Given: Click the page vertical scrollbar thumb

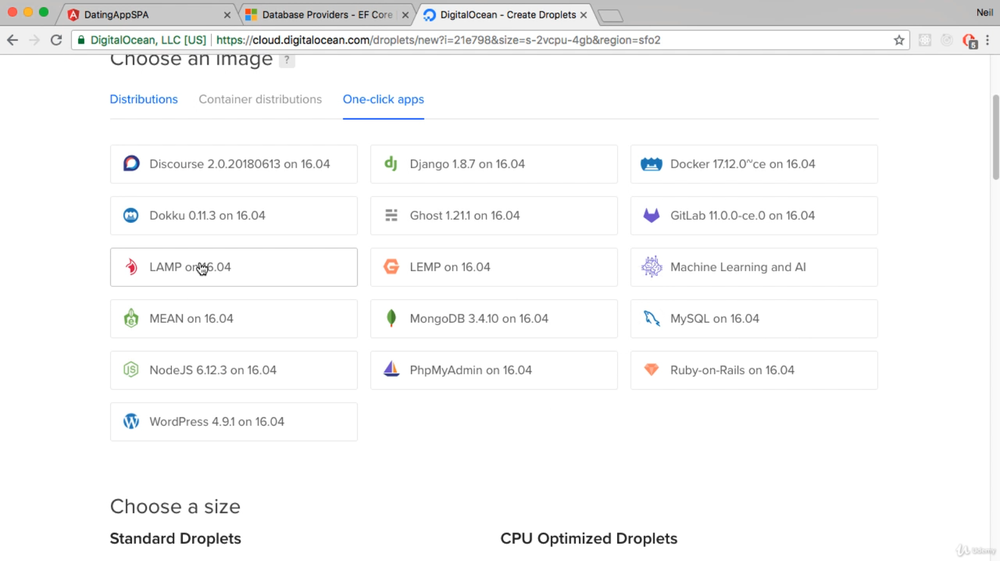Looking at the screenshot, I should [x=996, y=137].
